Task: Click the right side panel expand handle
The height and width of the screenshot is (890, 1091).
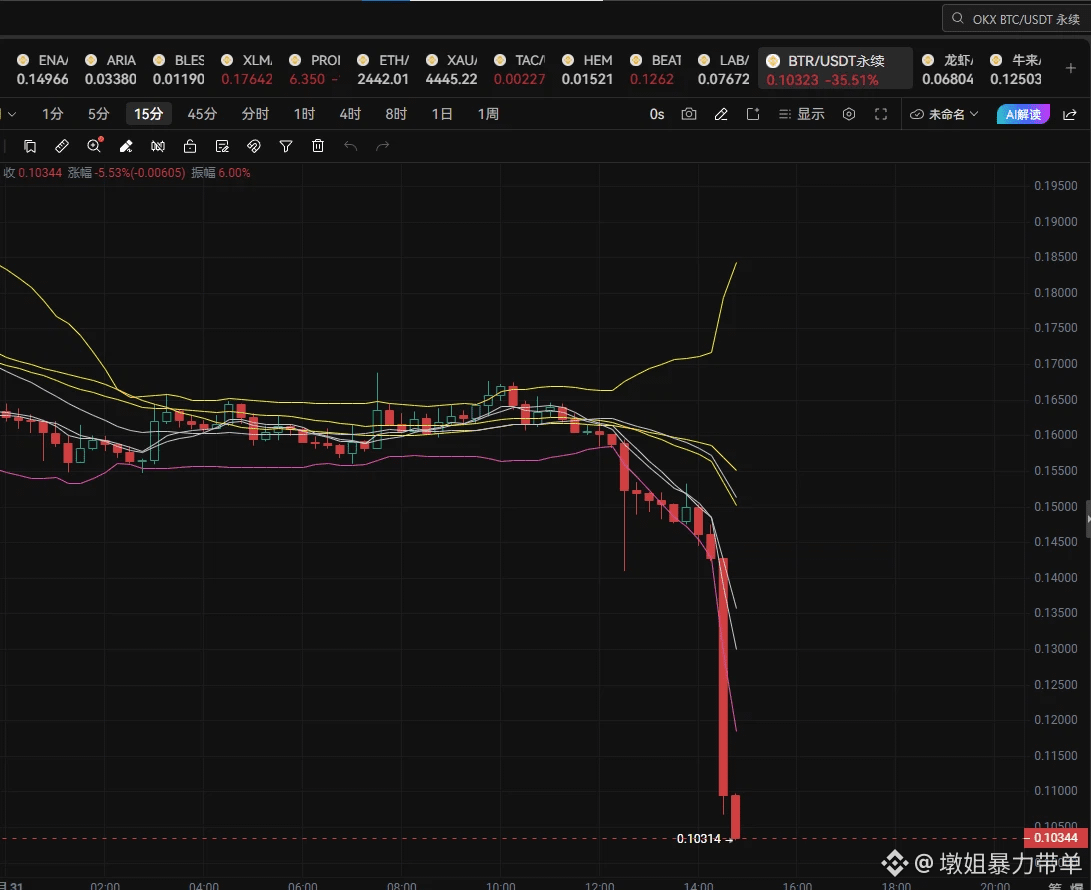Action: 1088,519
